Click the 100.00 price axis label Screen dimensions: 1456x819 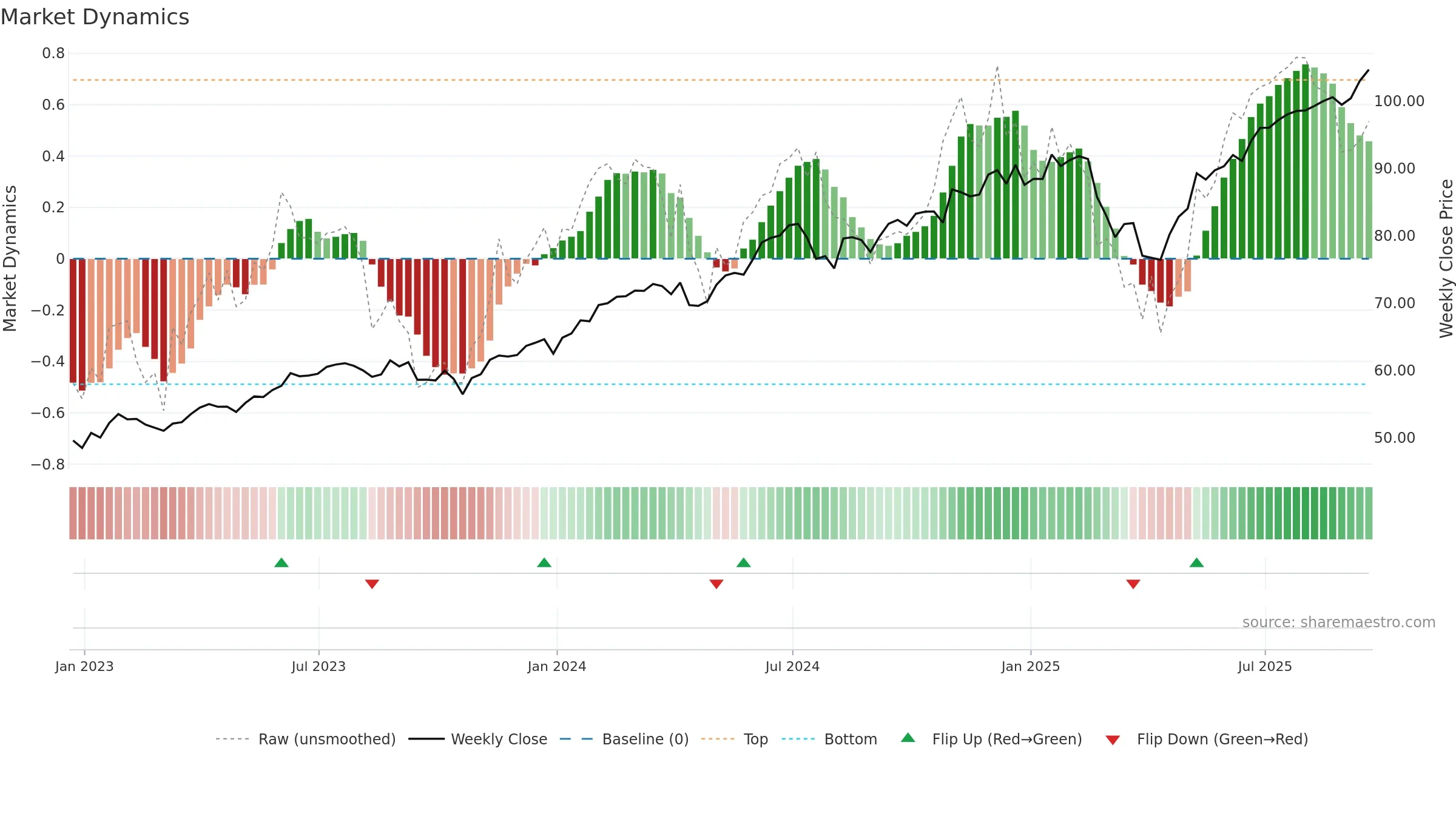pyautogui.click(x=1399, y=101)
